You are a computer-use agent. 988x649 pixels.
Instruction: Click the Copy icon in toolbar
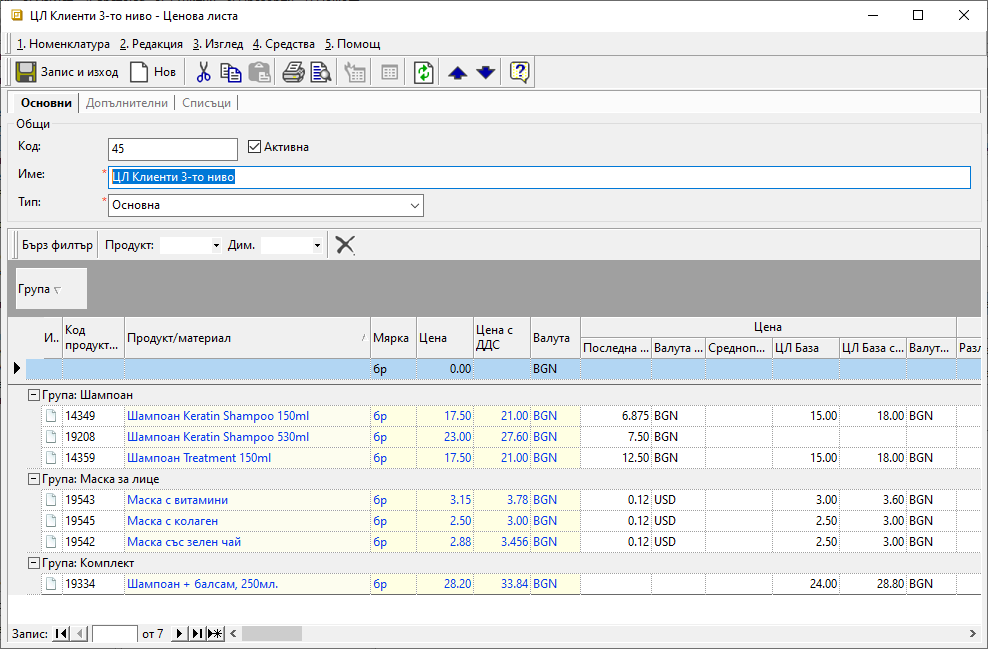[x=231, y=72]
